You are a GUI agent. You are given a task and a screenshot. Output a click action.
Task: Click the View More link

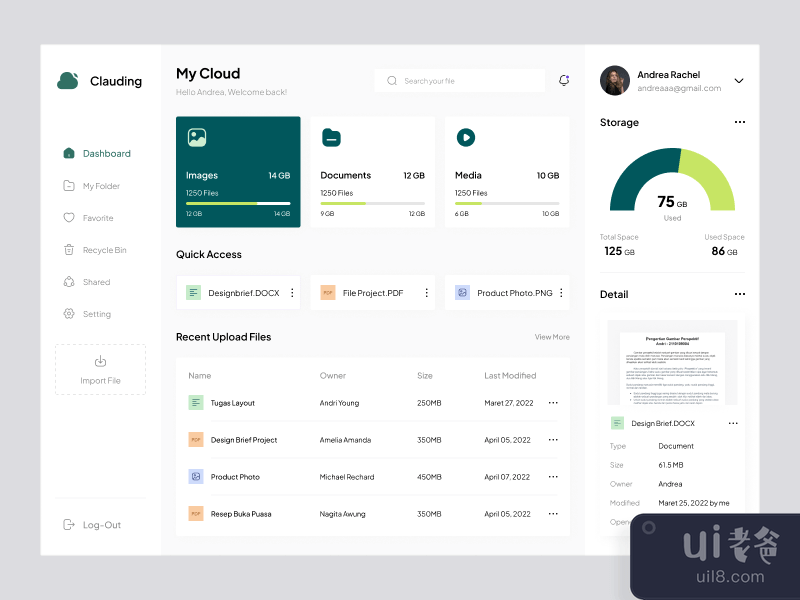coord(552,337)
